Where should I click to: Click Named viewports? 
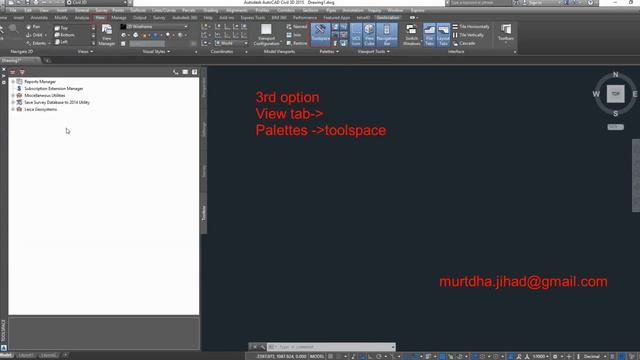tap(297, 27)
